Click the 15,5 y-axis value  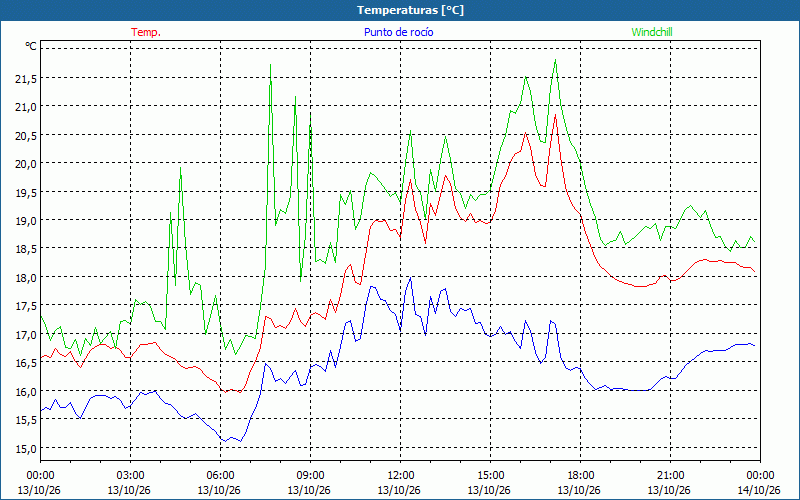26,420
